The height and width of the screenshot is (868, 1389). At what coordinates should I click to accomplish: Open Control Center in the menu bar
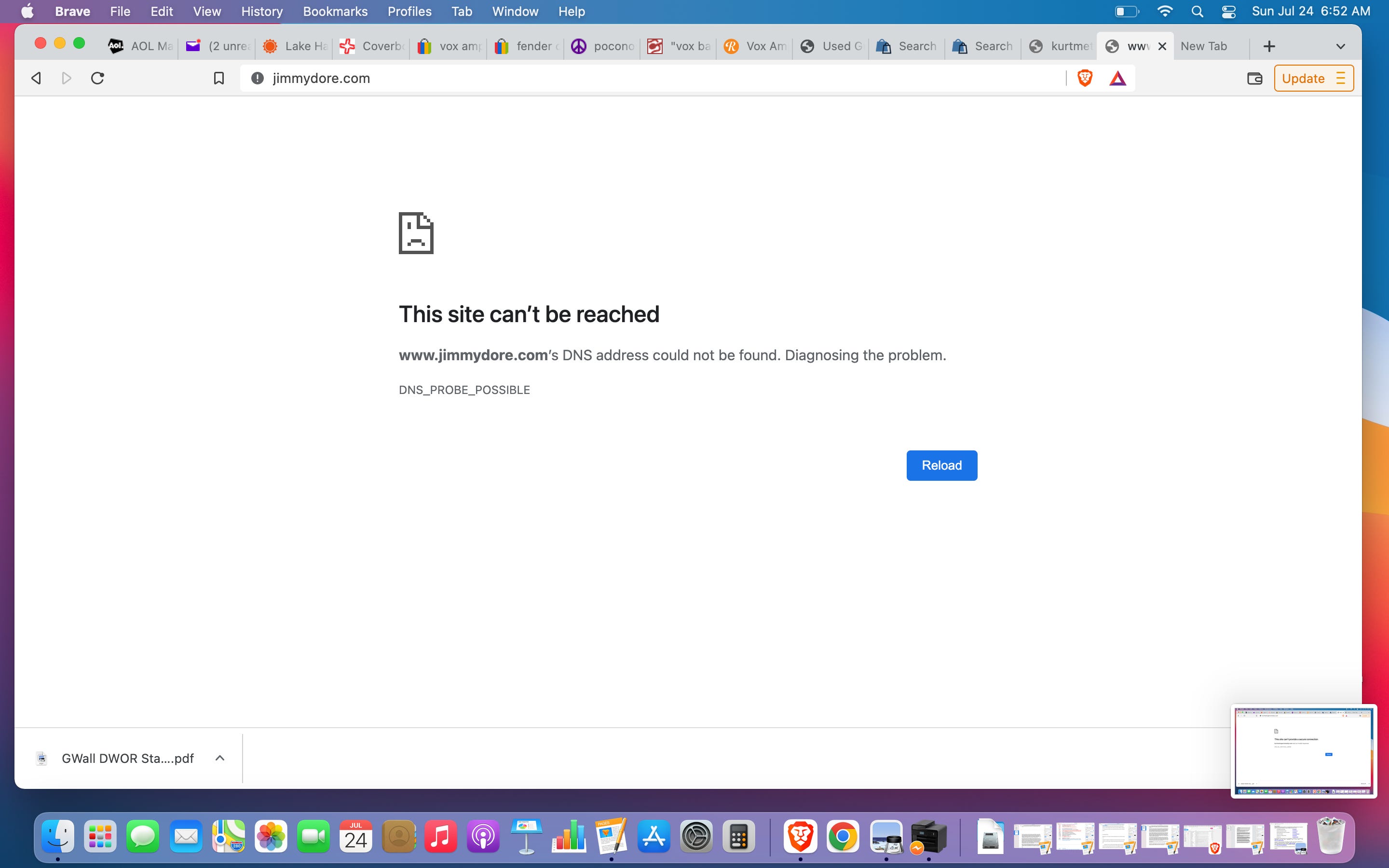point(1228,12)
